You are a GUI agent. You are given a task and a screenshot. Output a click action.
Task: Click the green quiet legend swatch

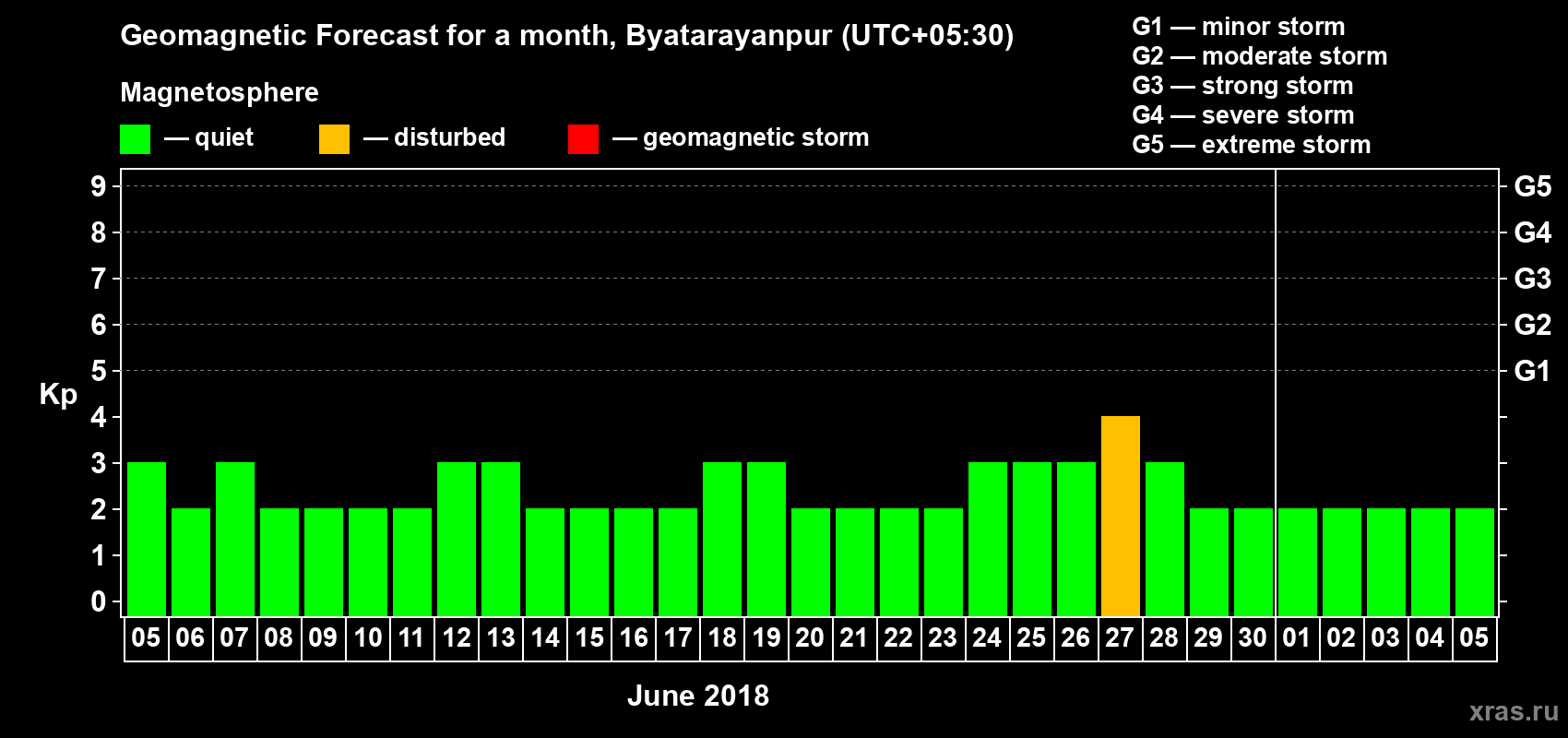pos(135,139)
